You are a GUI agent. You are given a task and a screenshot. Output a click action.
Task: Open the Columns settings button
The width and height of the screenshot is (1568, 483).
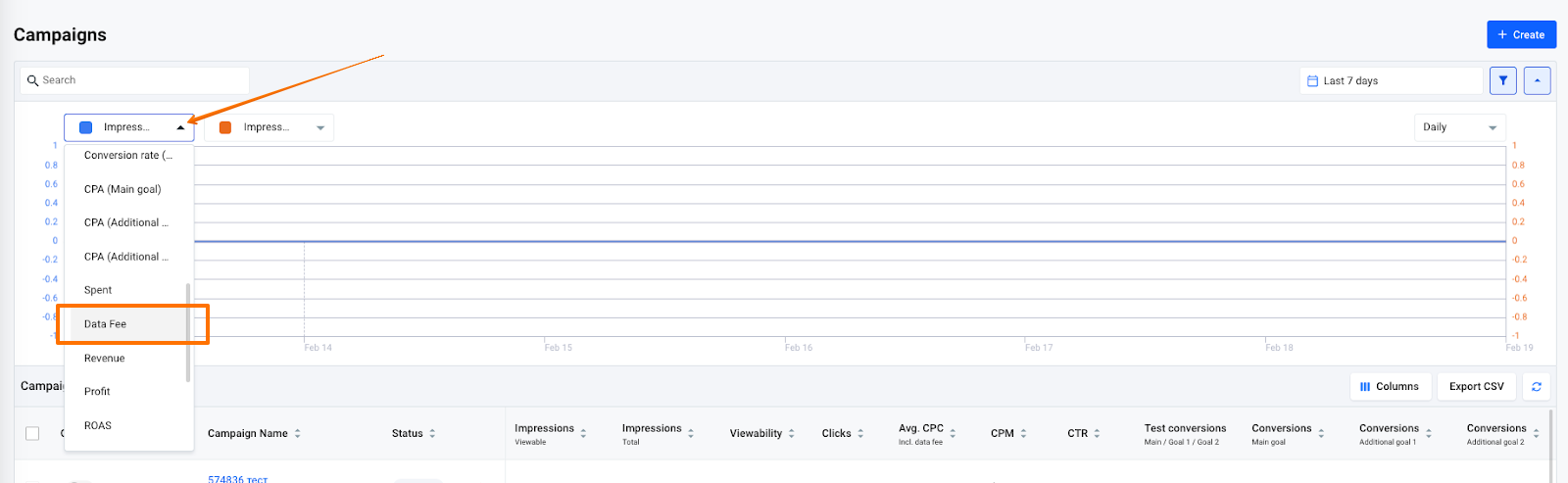tap(1390, 387)
